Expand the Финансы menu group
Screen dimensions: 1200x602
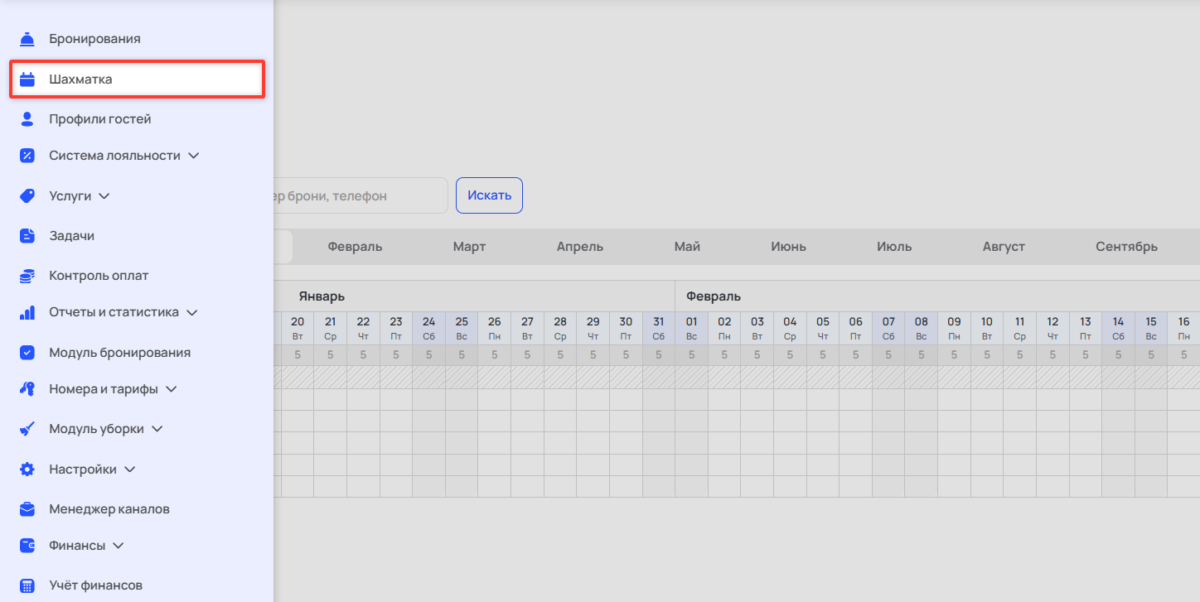pos(118,546)
